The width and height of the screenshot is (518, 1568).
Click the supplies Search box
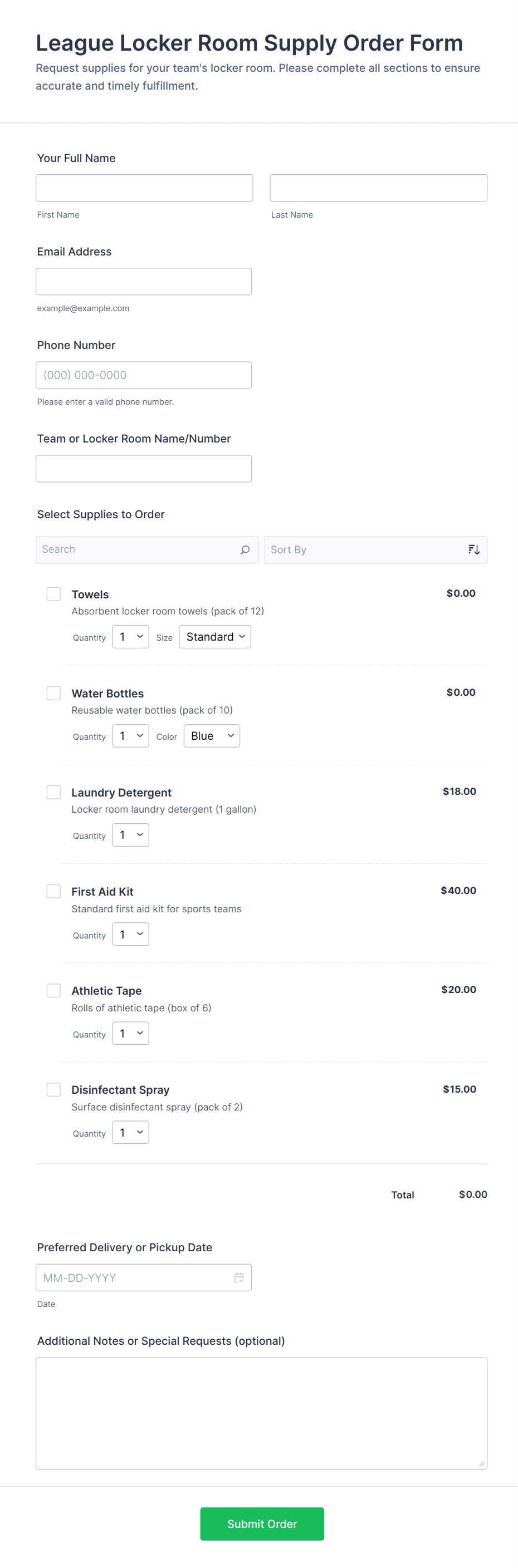coord(137,549)
